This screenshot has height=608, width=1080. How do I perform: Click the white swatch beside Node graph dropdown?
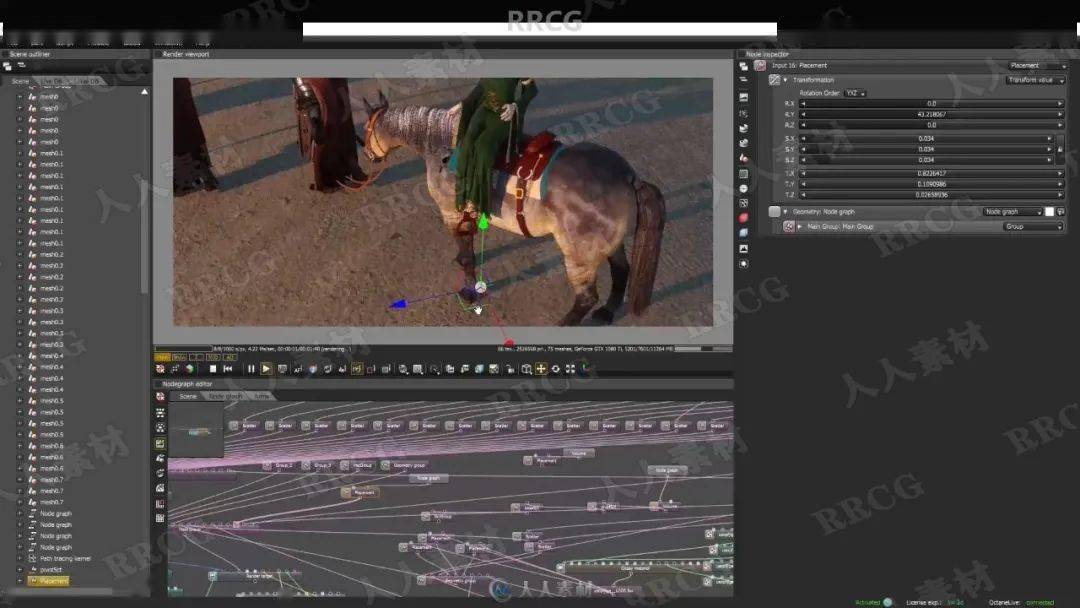1049,212
